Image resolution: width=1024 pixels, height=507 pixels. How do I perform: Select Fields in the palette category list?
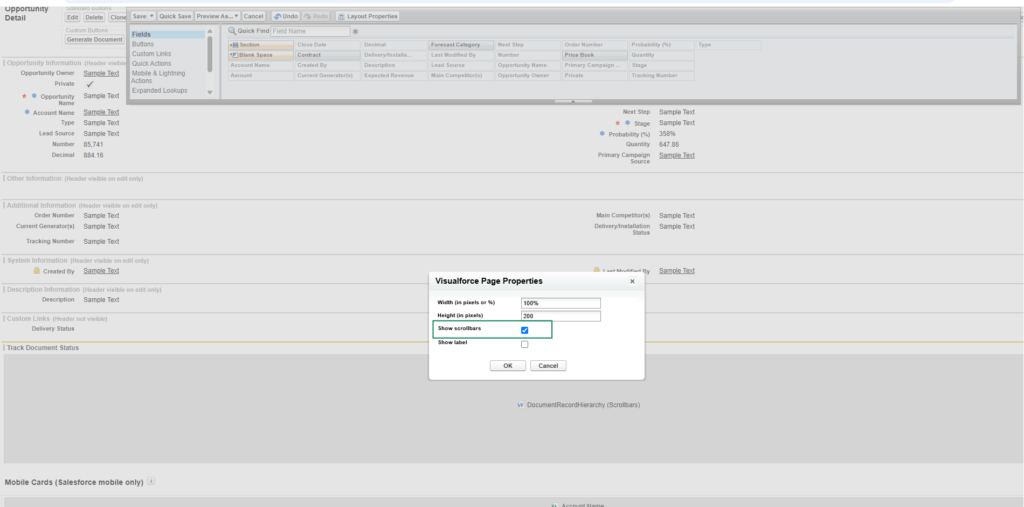click(168, 35)
